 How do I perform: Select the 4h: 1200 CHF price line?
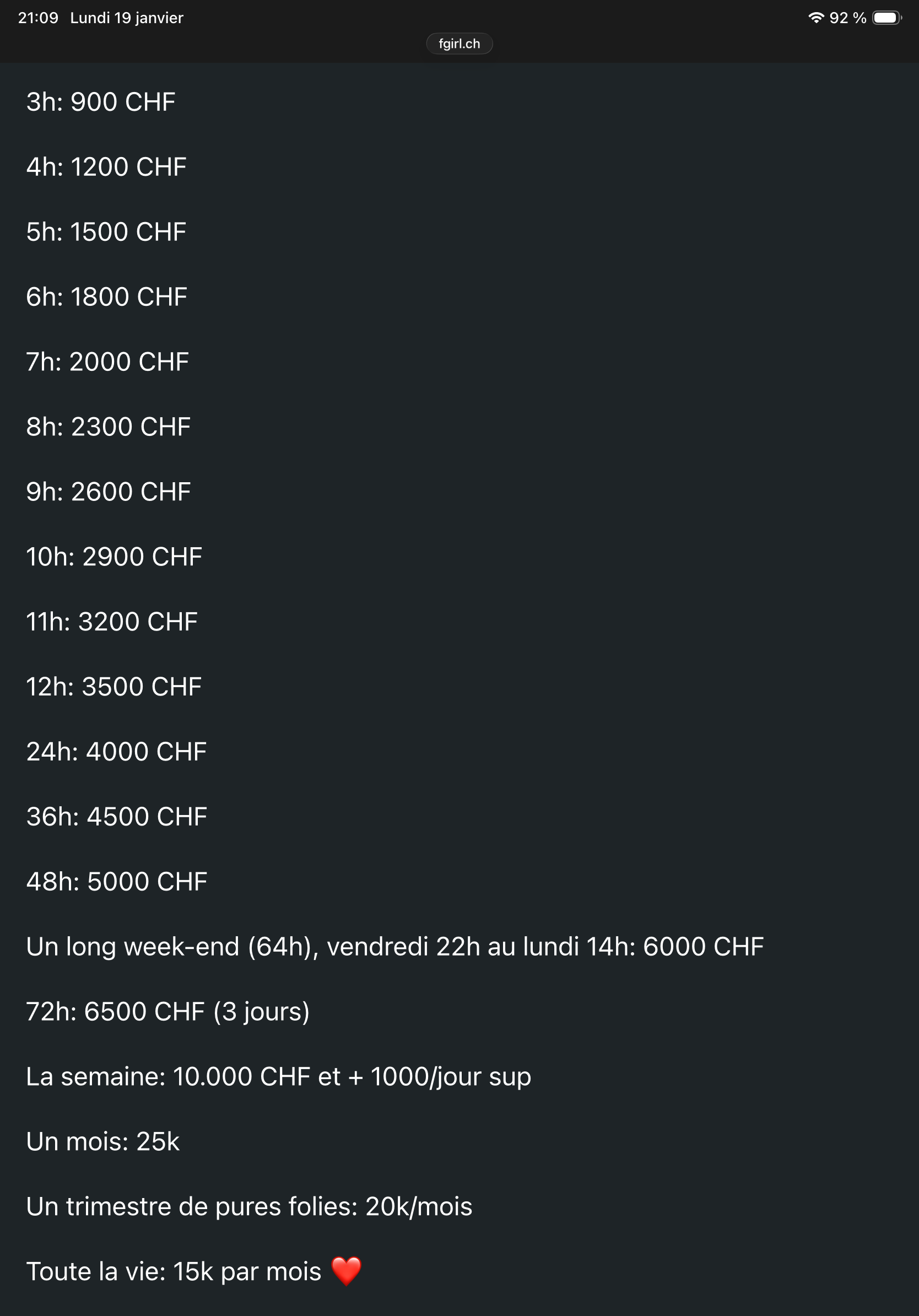click(x=106, y=167)
